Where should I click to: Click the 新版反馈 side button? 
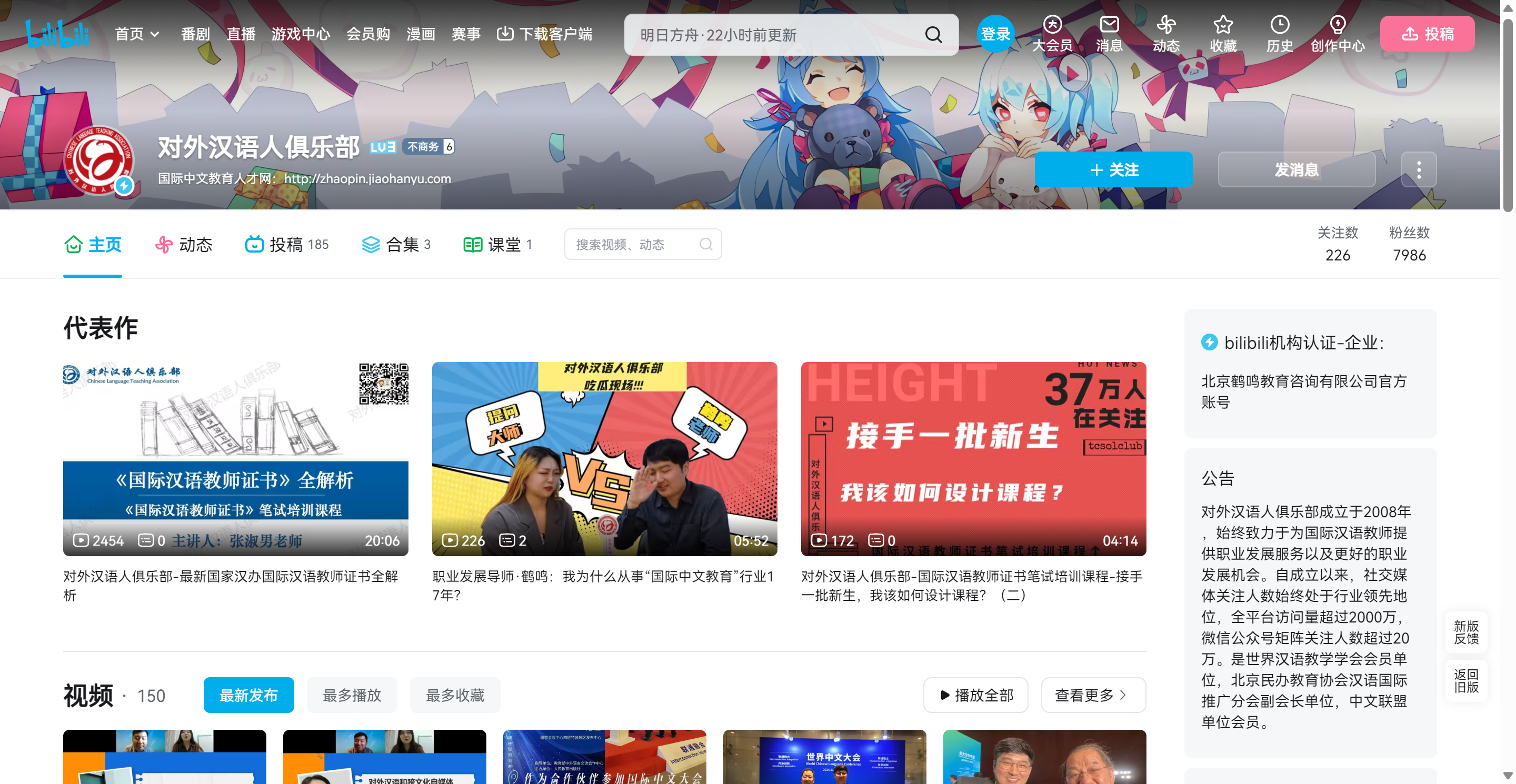[1466, 632]
